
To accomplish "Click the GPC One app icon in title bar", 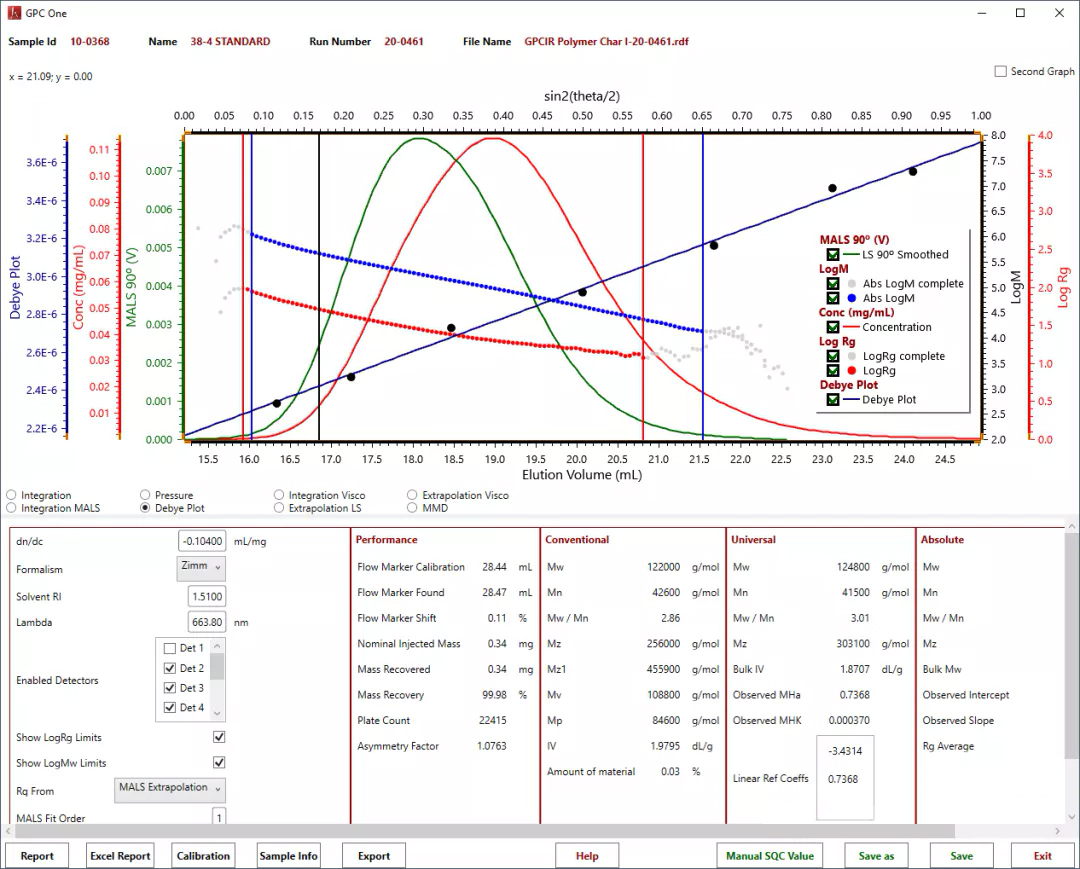I will pos(14,13).
